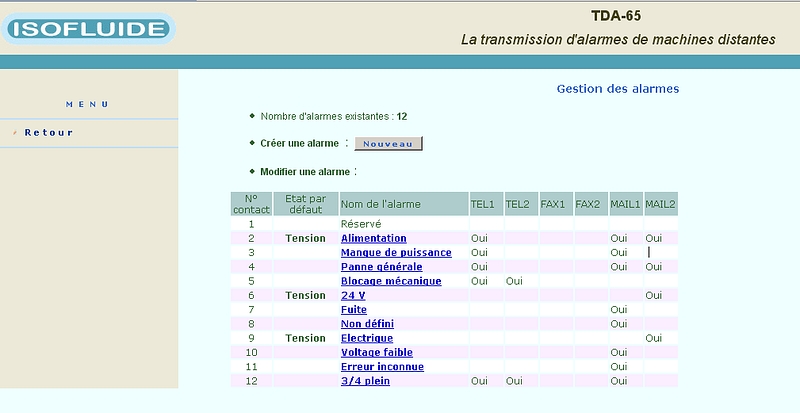Click the Etat par défaut column header
The image size is (800, 413).
pos(306,204)
